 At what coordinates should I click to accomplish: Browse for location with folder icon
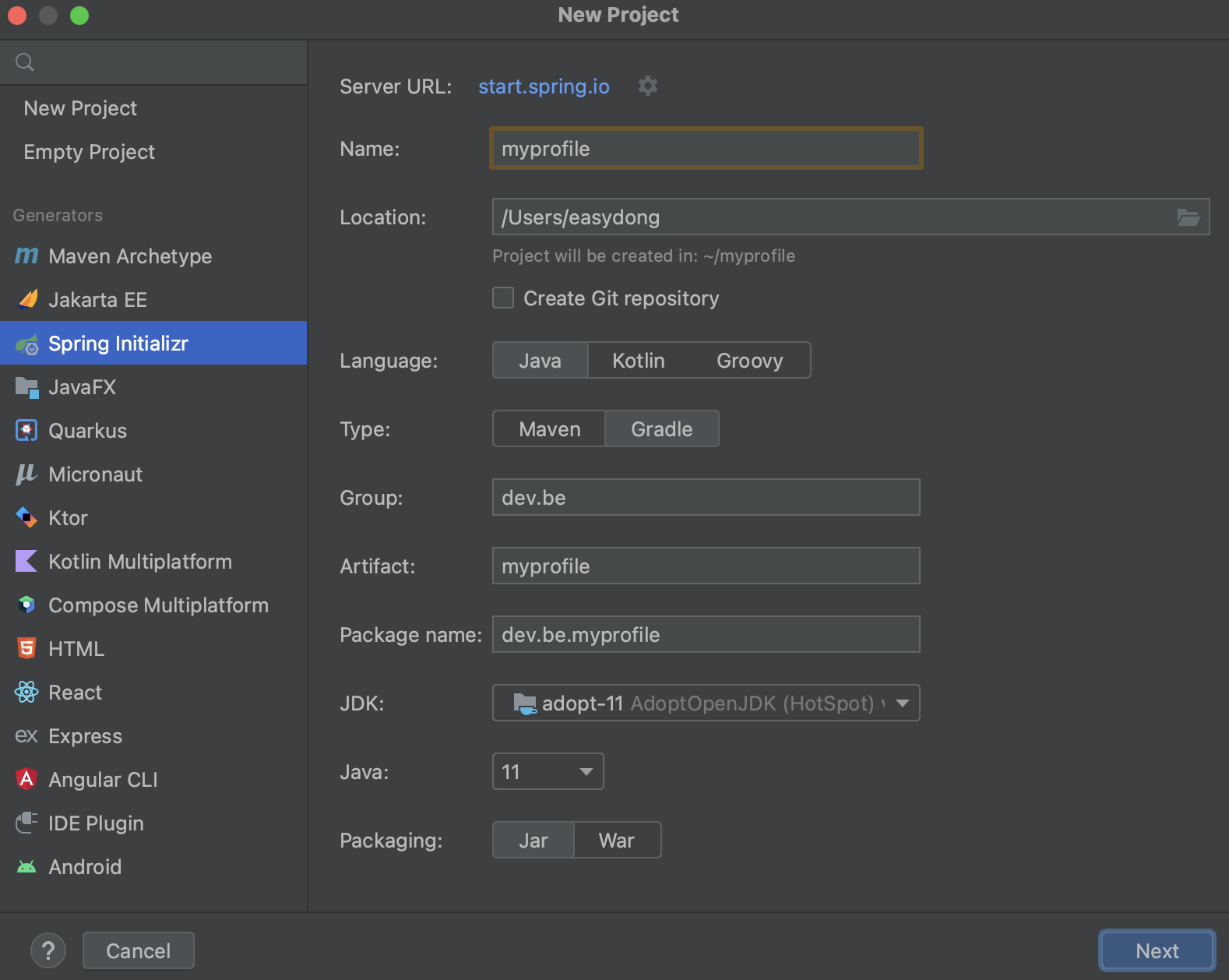point(1189,217)
